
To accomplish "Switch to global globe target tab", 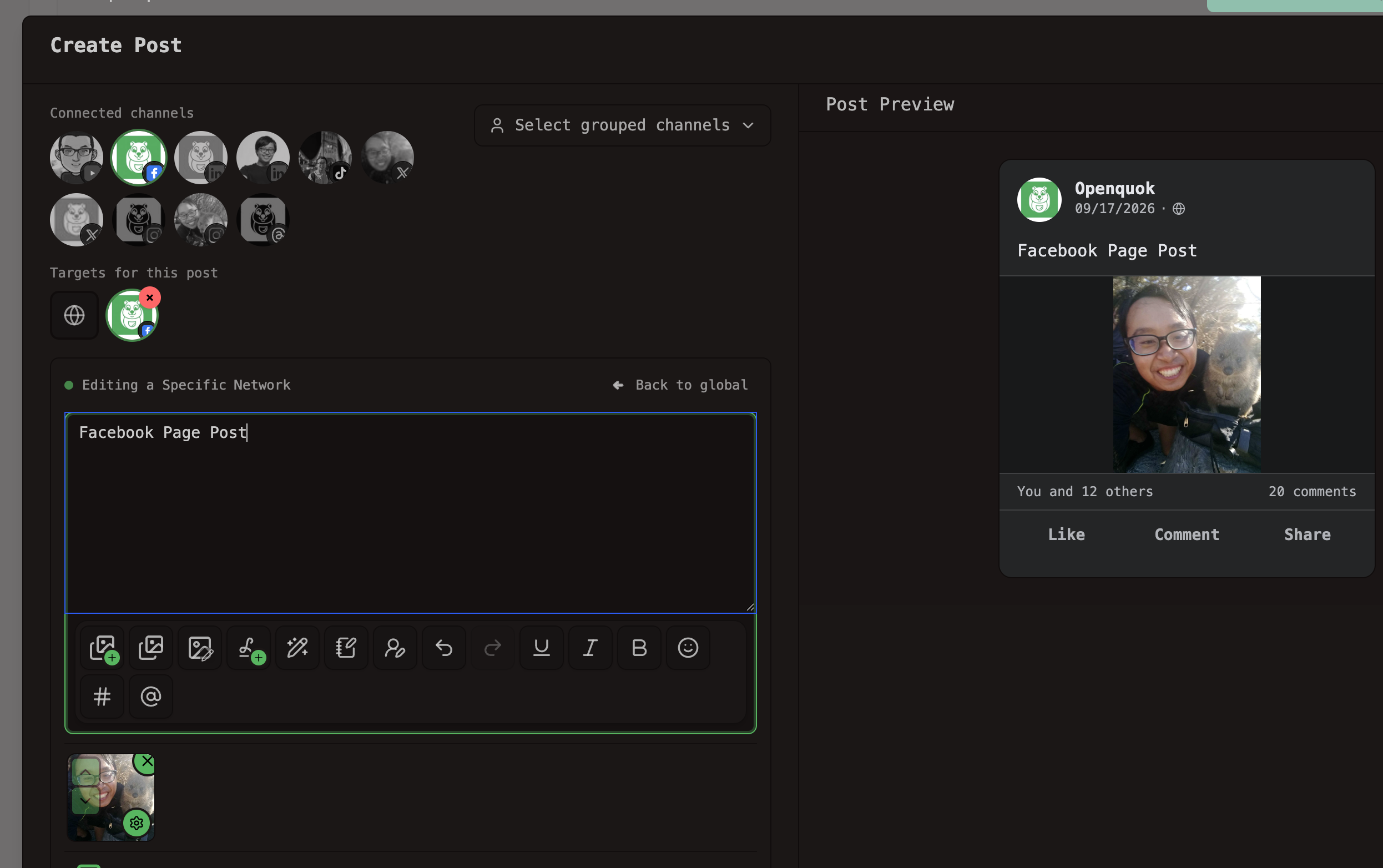I will (74, 315).
